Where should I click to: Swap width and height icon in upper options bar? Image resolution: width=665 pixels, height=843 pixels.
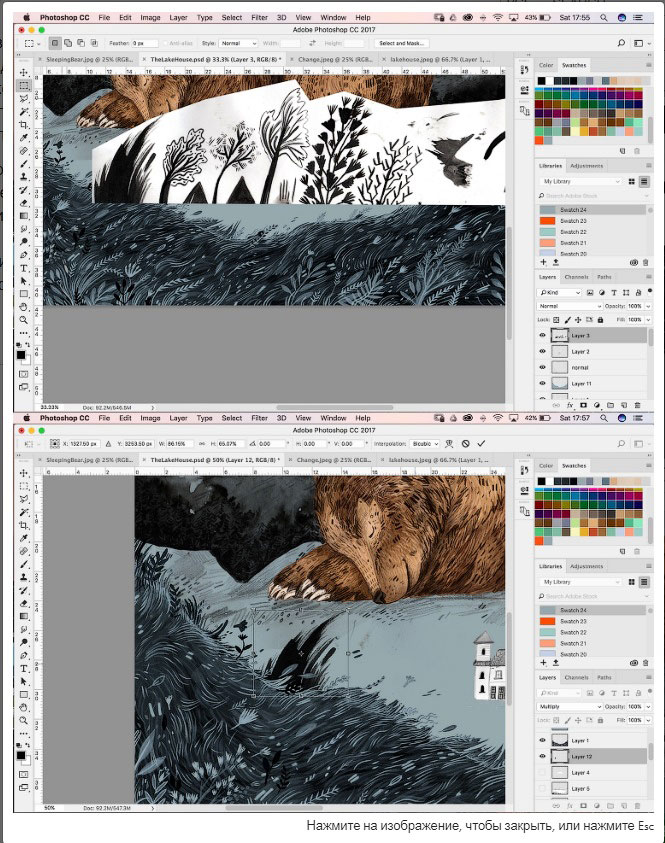(x=312, y=43)
